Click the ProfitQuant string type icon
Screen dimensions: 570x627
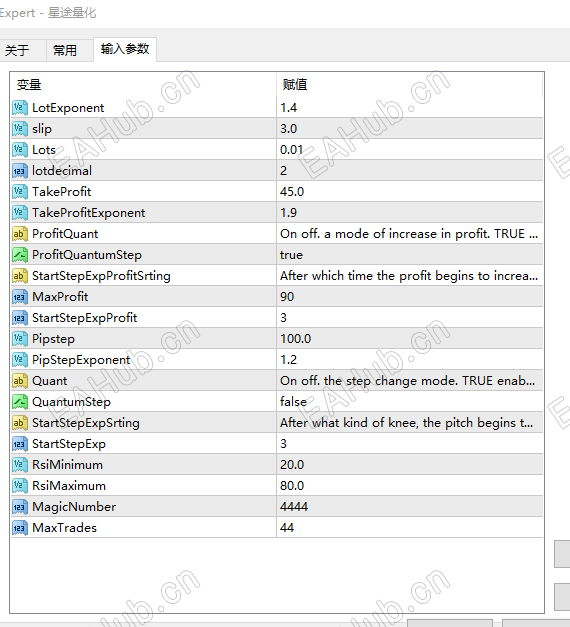(x=20, y=234)
